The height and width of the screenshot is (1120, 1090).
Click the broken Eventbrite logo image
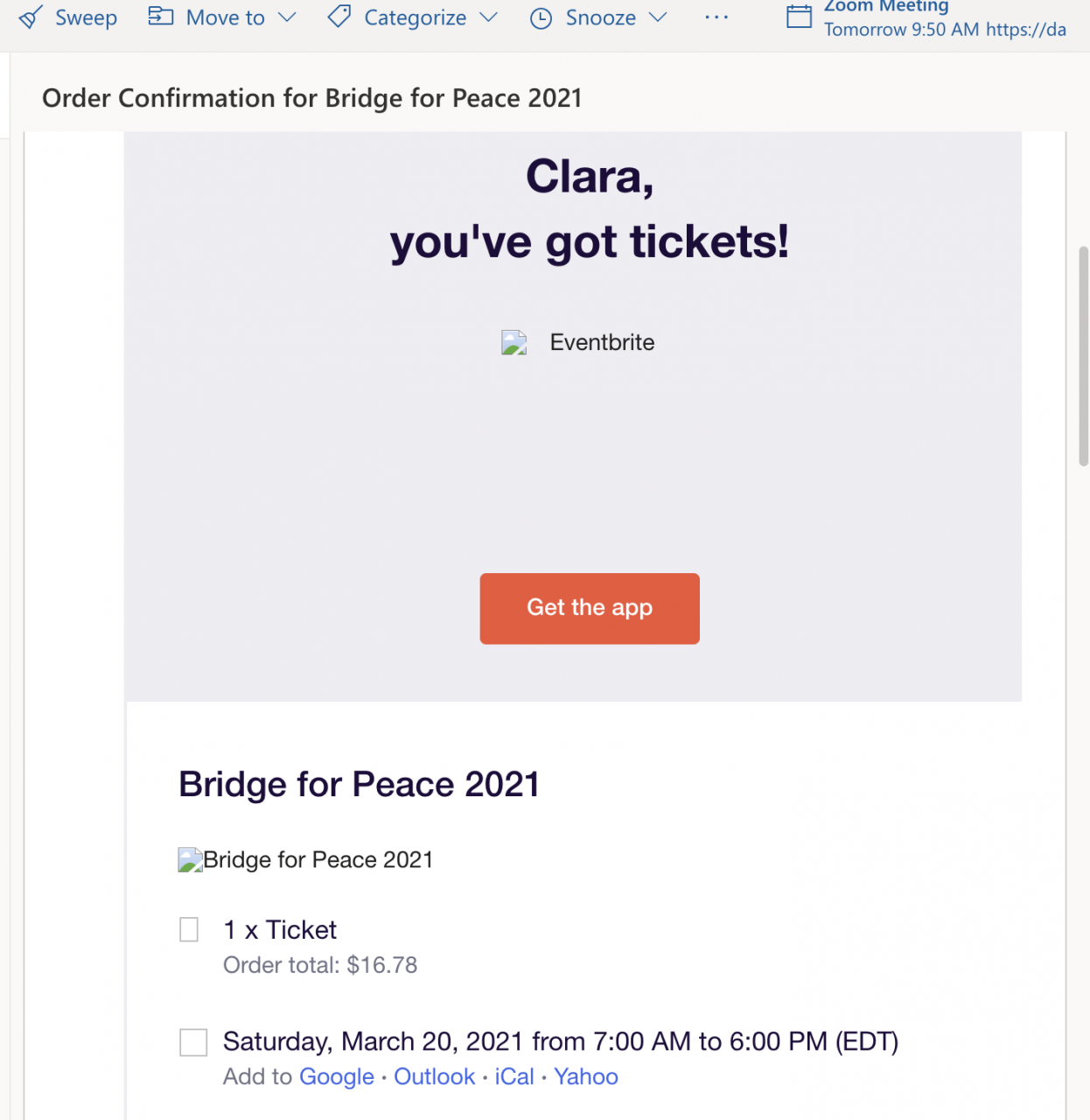click(514, 342)
